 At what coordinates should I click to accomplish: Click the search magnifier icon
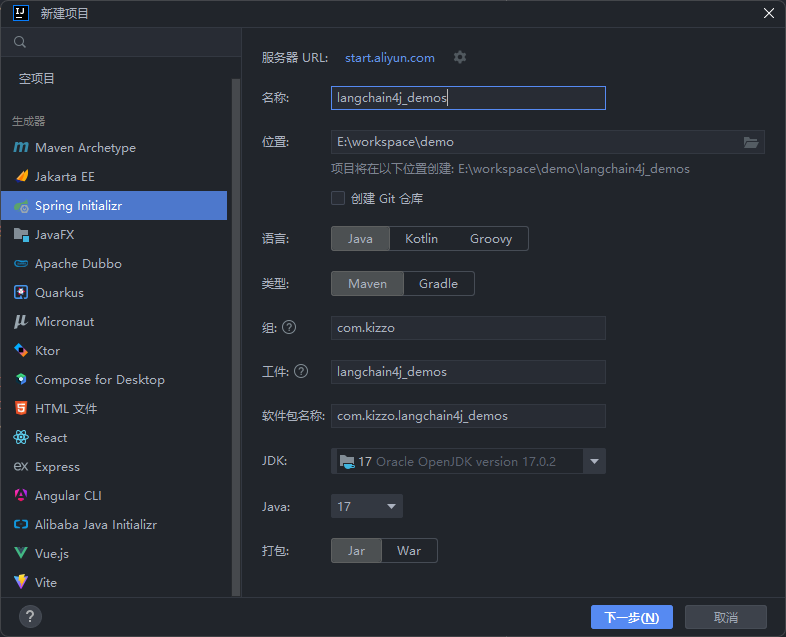click(20, 42)
